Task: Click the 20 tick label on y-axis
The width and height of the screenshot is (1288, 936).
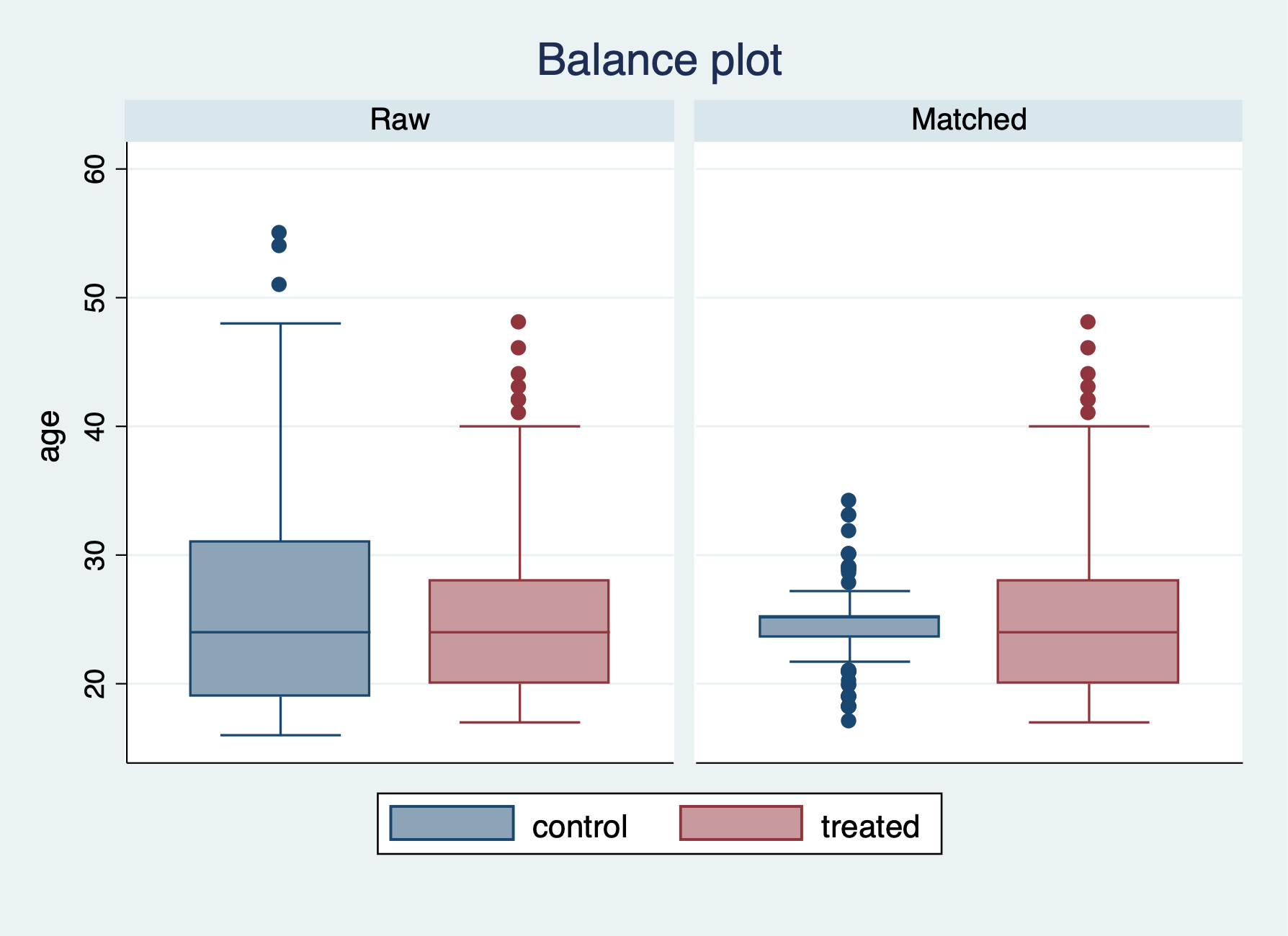Action: click(95, 683)
